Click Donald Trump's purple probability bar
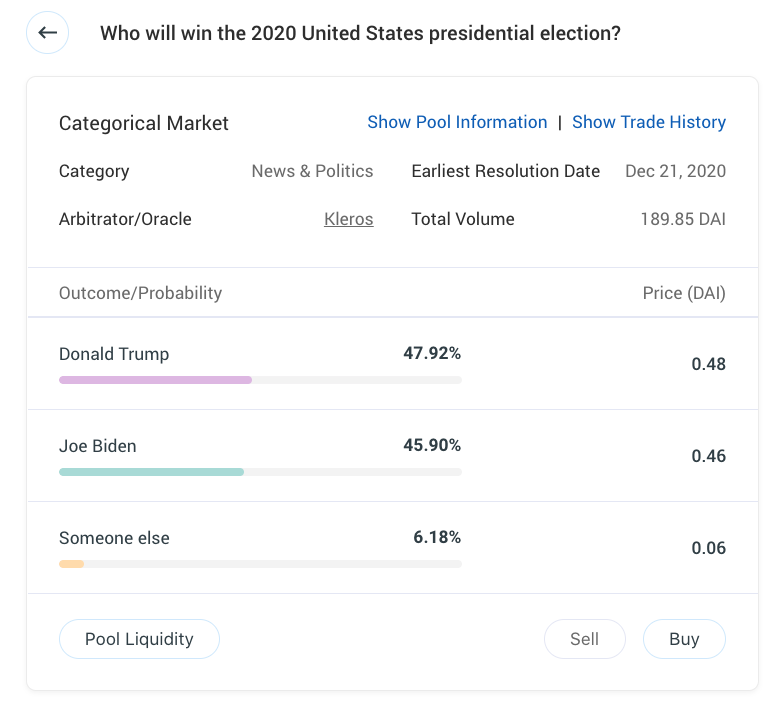This screenshot has width=784, height=722. click(155, 380)
